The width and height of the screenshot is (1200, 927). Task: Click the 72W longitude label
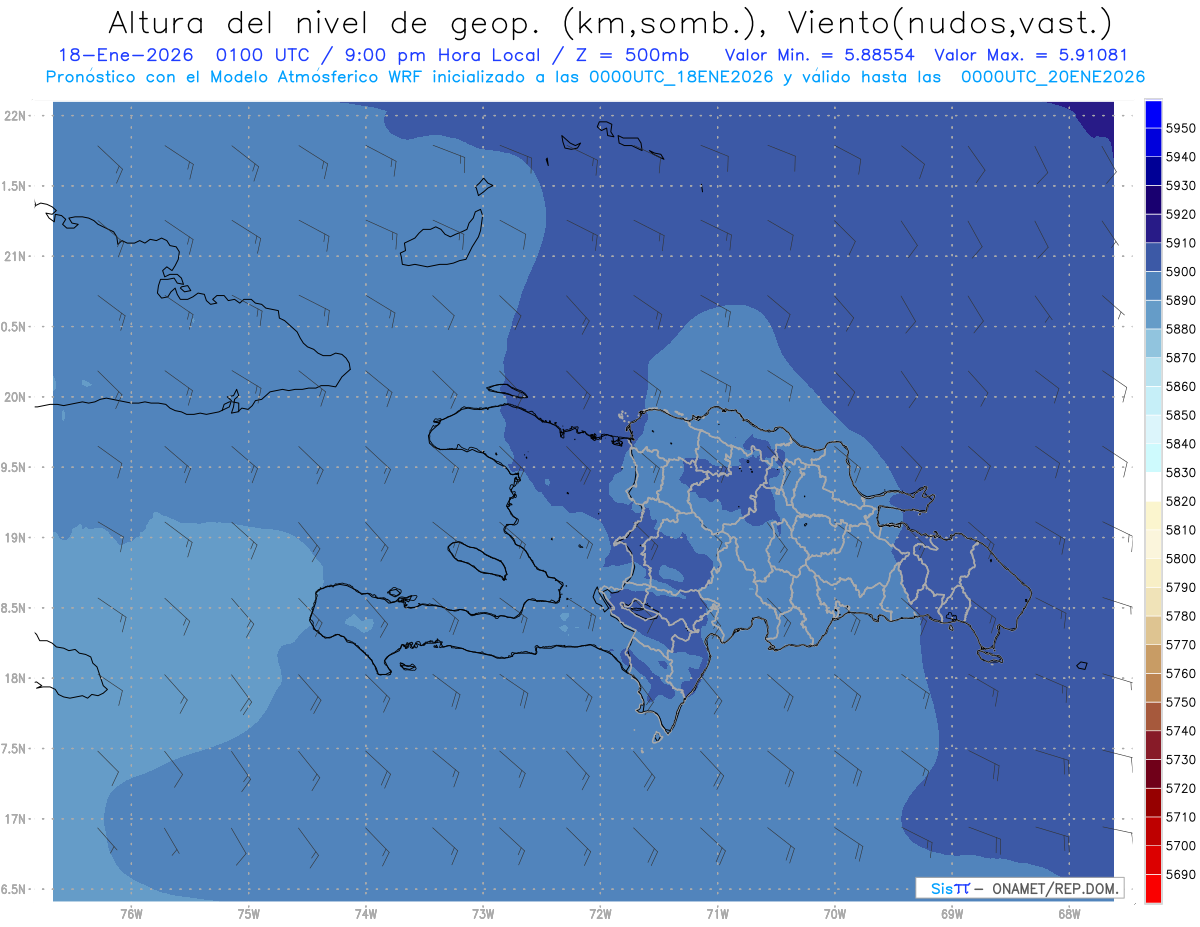pyautogui.click(x=600, y=914)
